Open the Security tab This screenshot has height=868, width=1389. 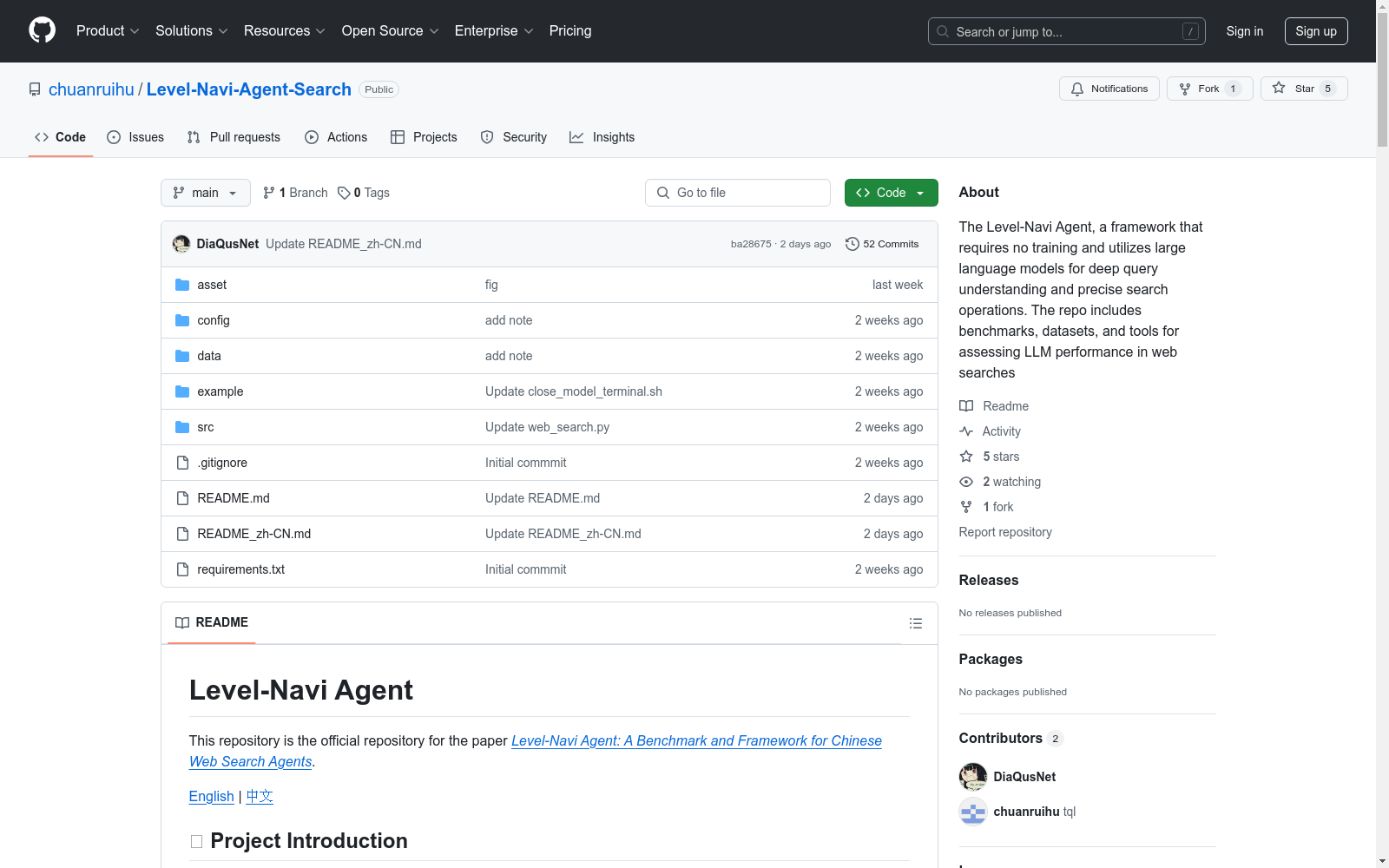pyautogui.click(x=514, y=137)
